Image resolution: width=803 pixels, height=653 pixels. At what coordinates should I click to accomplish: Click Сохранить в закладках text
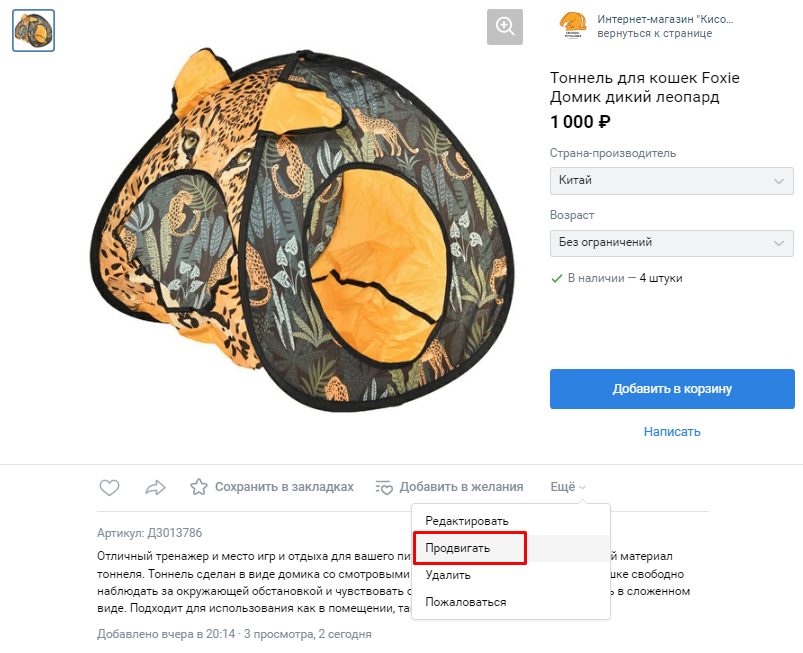click(285, 487)
